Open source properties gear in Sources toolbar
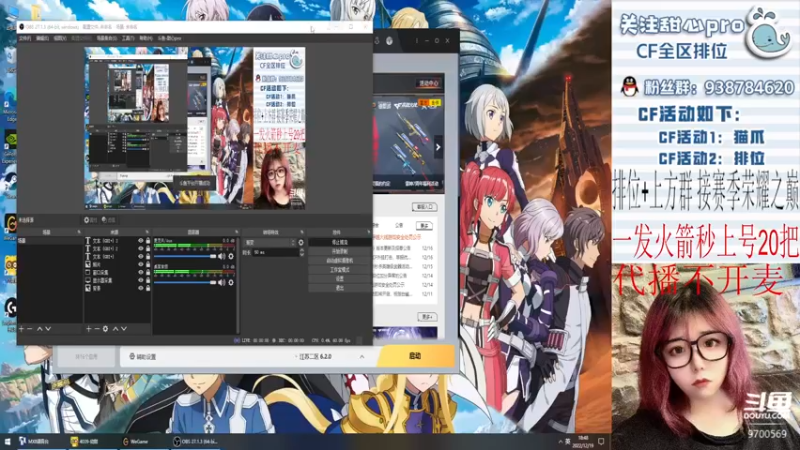Screen dimensions: 800x450 click(105, 329)
